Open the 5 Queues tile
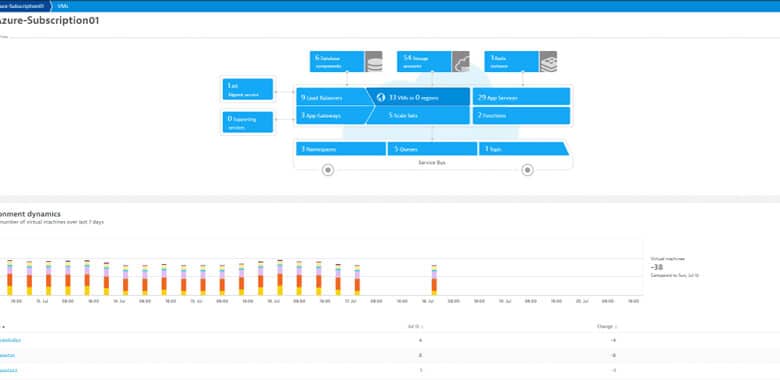The height and width of the screenshot is (380, 780). click(x=432, y=149)
